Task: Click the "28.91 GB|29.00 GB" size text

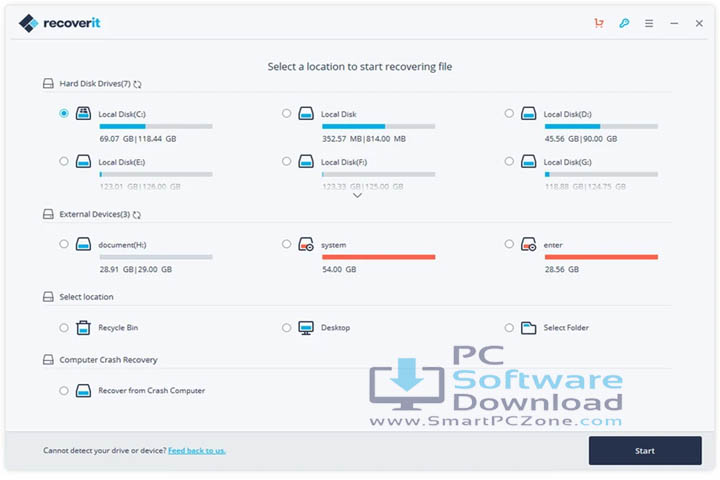Action: 136,269
